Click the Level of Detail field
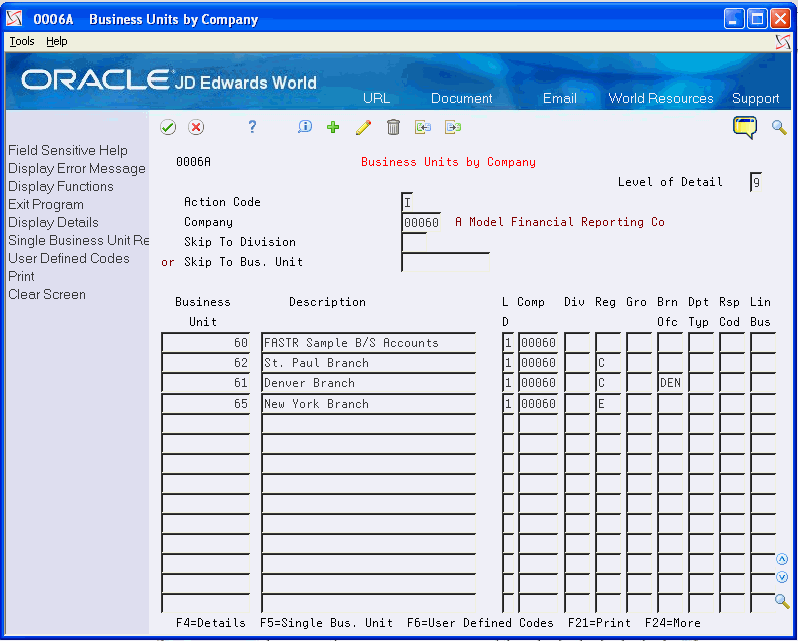The width and height of the screenshot is (798, 641). [756, 182]
